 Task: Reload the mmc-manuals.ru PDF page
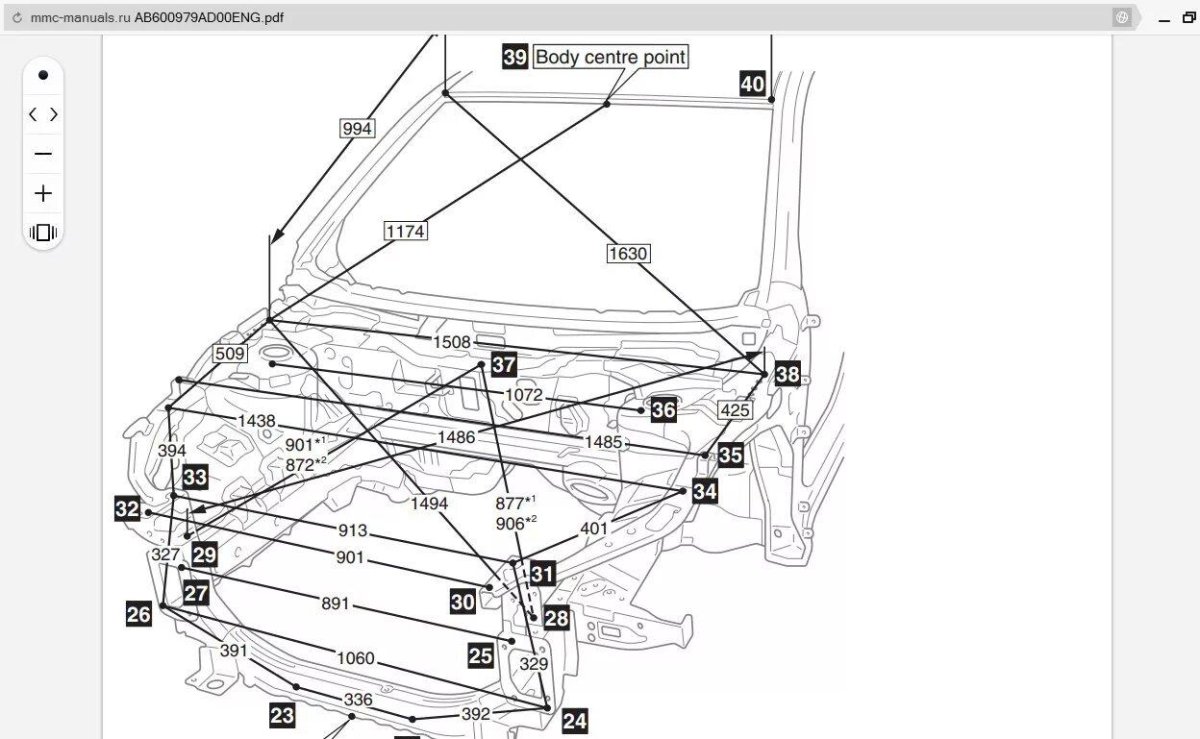[17, 17]
